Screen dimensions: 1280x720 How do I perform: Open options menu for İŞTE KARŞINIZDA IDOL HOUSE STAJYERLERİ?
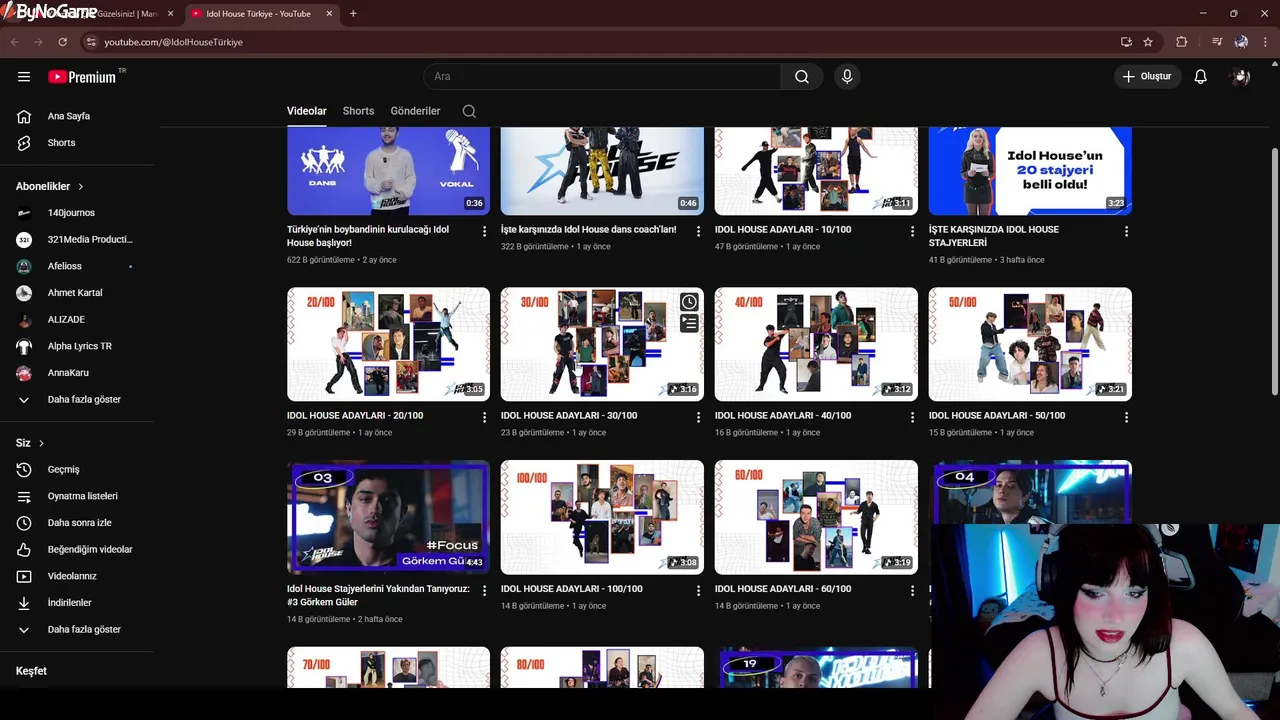[1126, 231]
